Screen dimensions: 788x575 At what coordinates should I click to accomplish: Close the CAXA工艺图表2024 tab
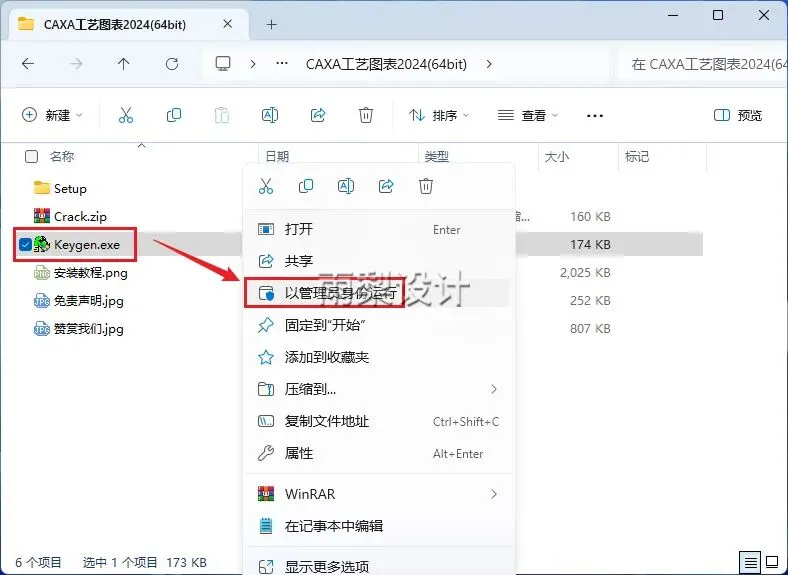[228, 24]
